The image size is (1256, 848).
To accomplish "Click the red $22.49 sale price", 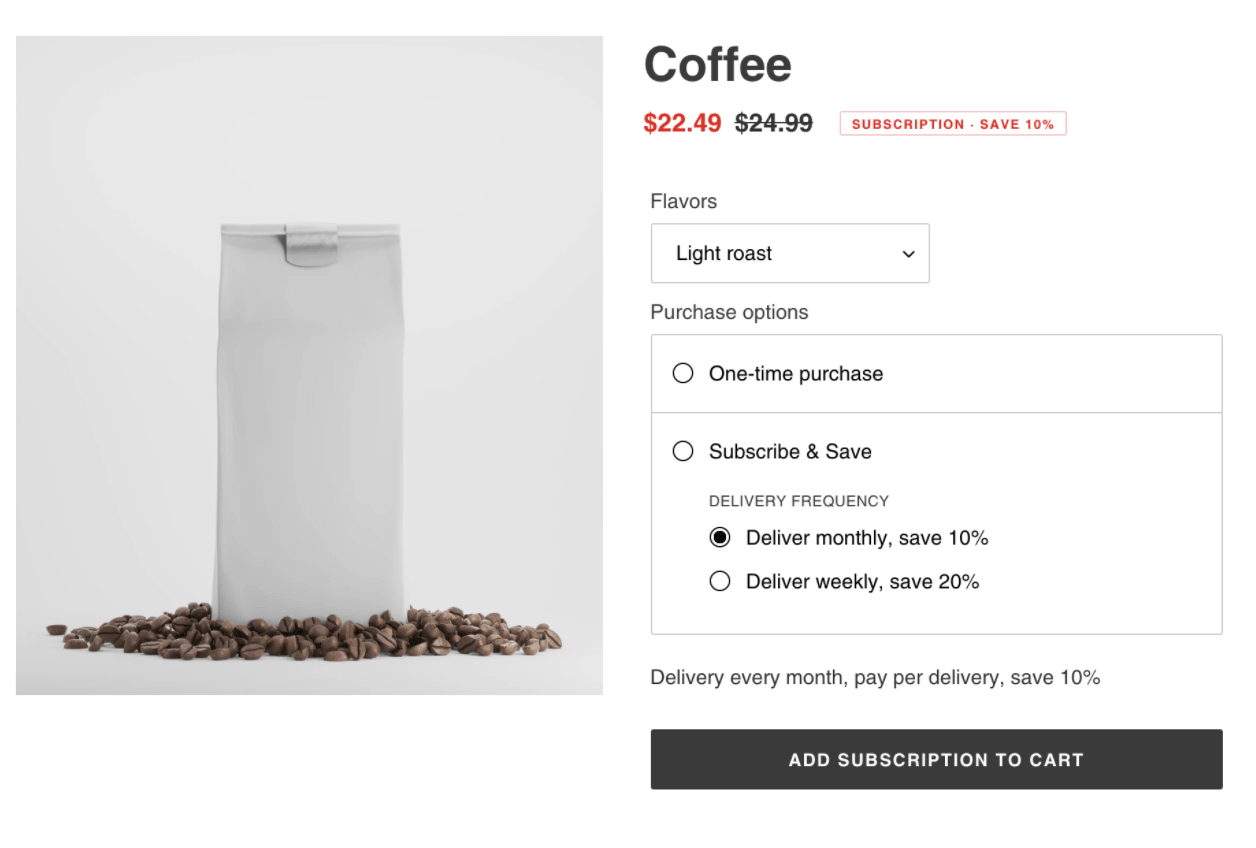I will click(x=682, y=123).
